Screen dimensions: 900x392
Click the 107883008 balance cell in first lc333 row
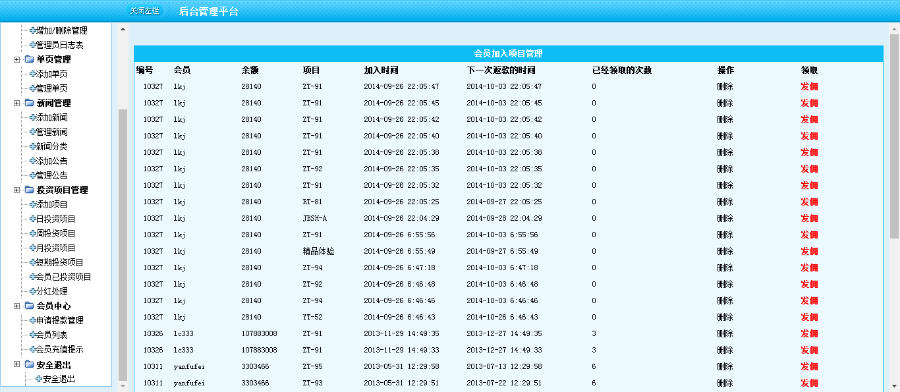pos(259,333)
